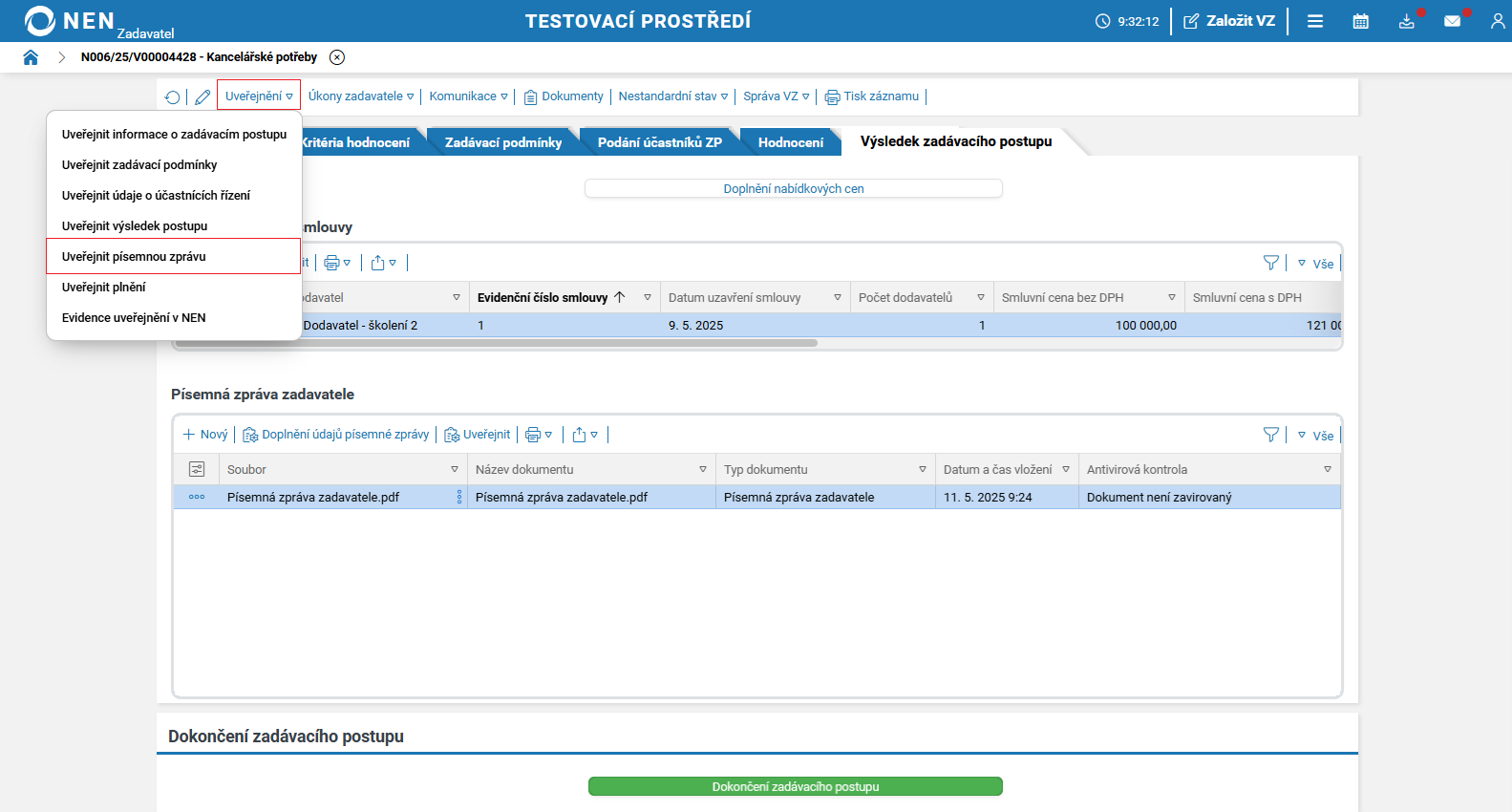This screenshot has height=812, width=1512.
Task: Open user profile icon
Action: (1498, 21)
